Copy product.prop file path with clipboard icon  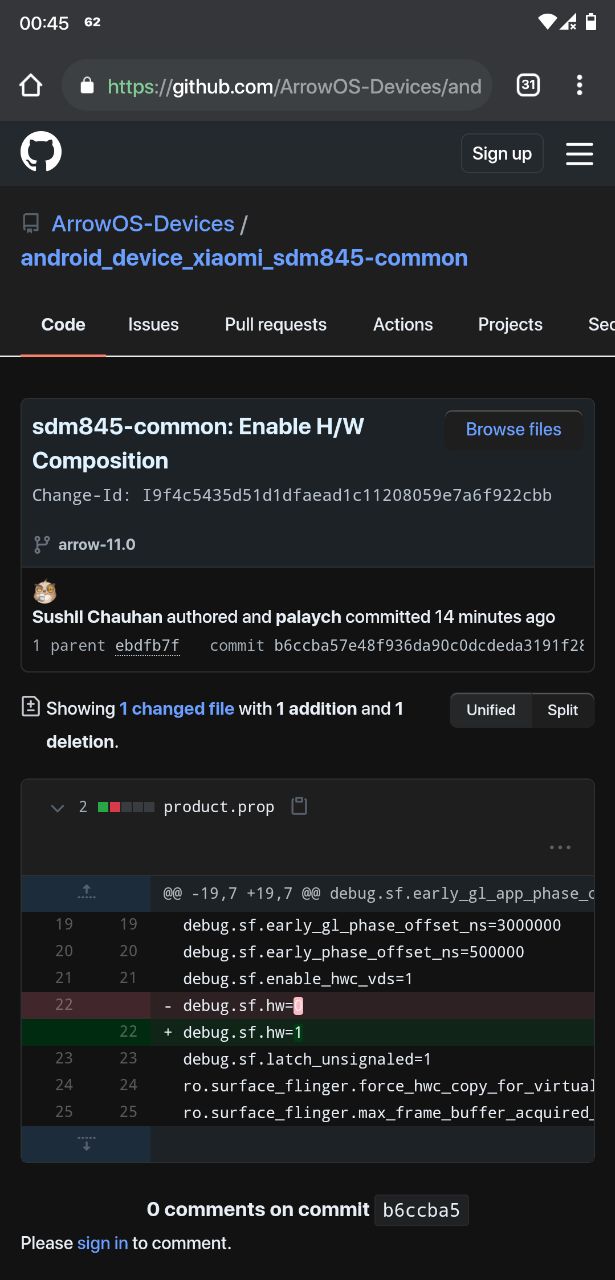[298, 806]
